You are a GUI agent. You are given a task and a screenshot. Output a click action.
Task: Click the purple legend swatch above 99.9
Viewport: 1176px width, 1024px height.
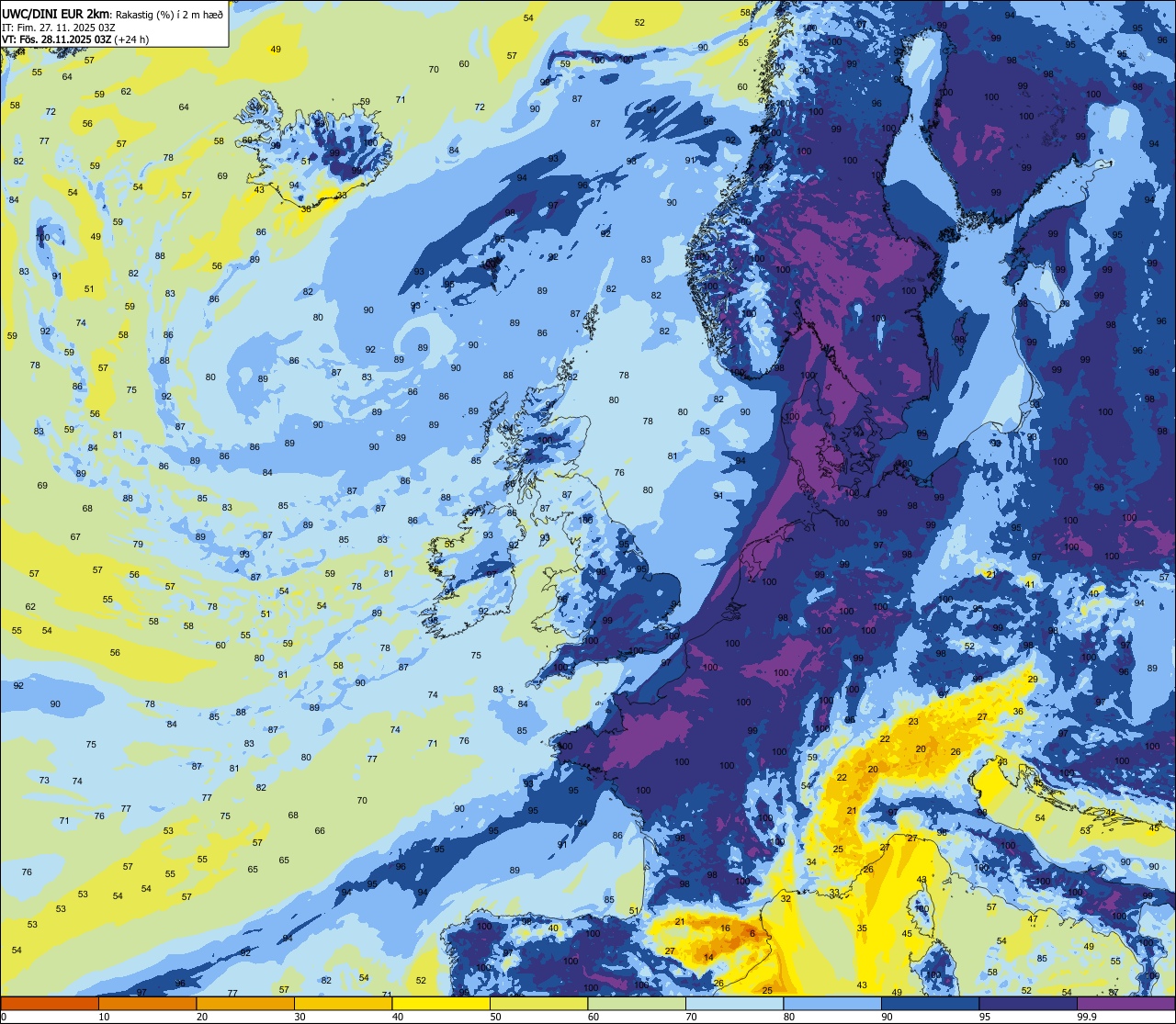[x=1125, y=1003]
